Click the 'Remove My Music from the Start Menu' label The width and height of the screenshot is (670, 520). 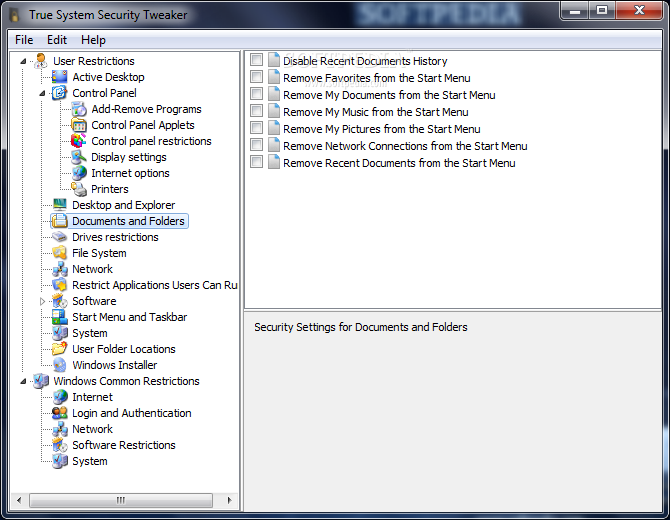click(x=376, y=112)
